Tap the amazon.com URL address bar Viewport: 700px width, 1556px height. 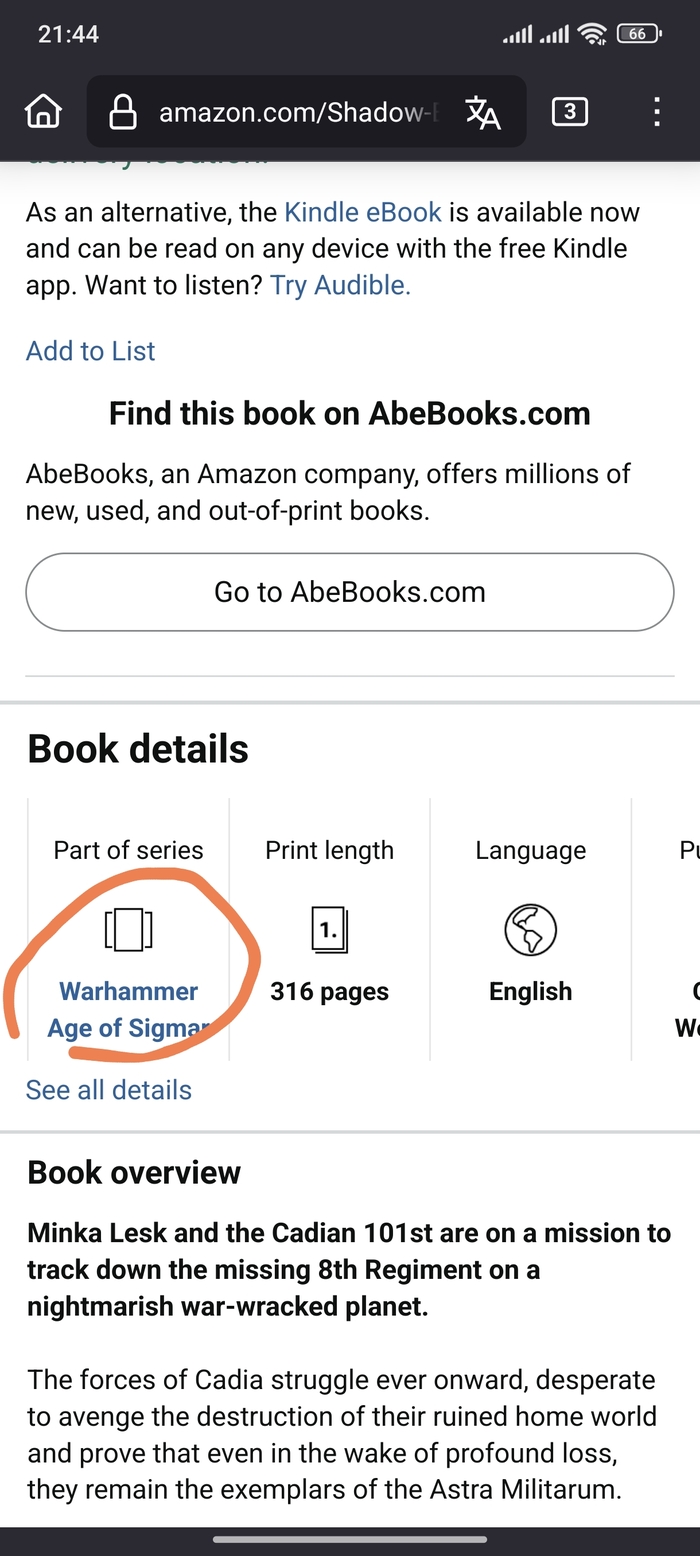coord(298,112)
